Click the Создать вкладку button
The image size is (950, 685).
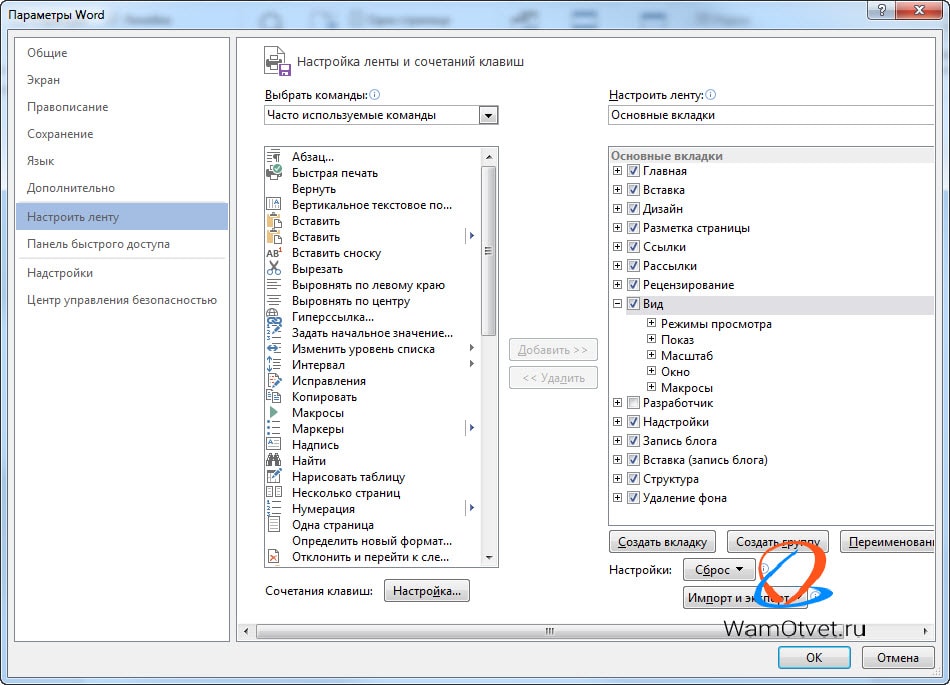tap(662, 541)
